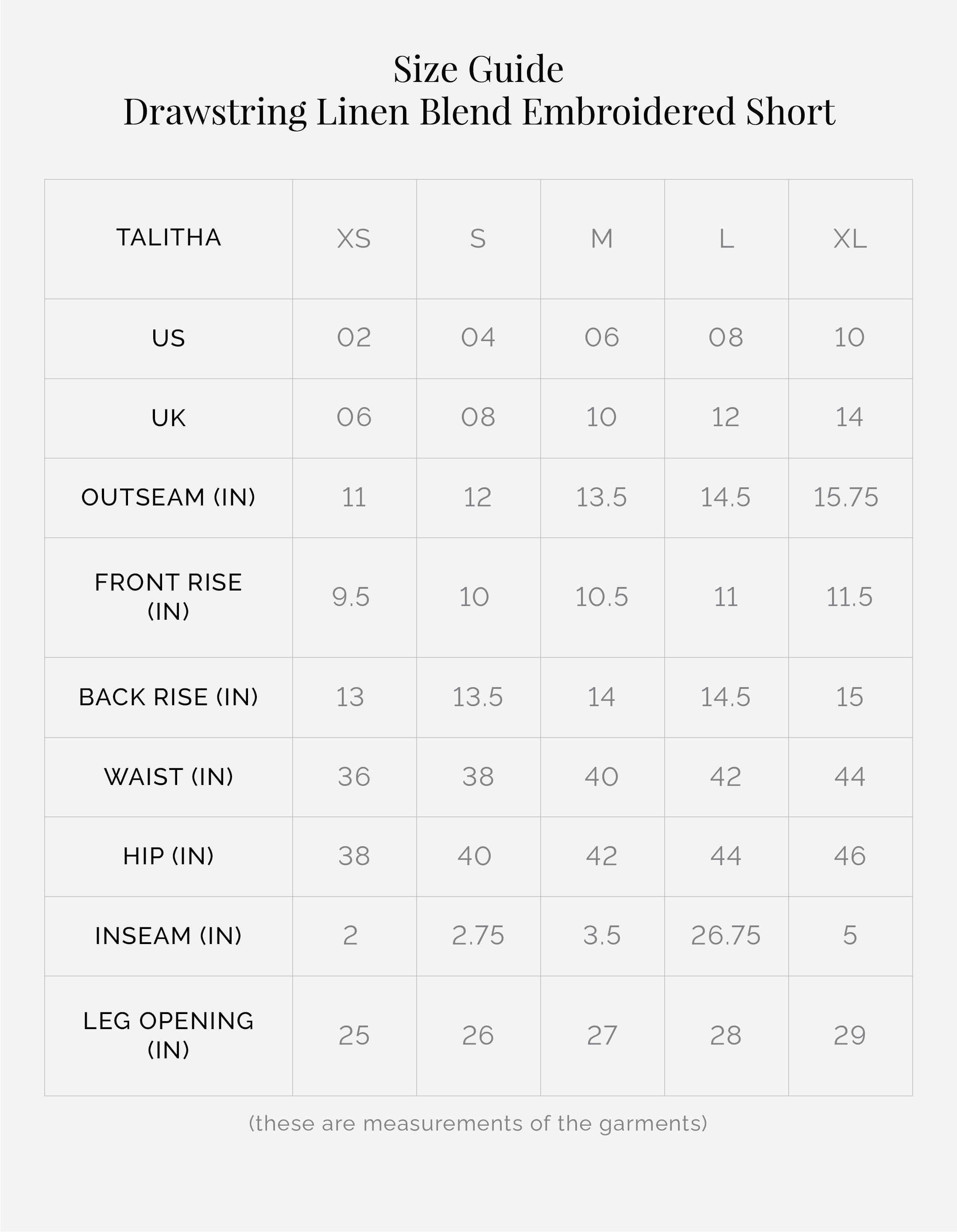Viewport: 957px width, 1232px height.
Task: Click the OUTSEAM (IN) row label
Action: (x=169, y=497)
